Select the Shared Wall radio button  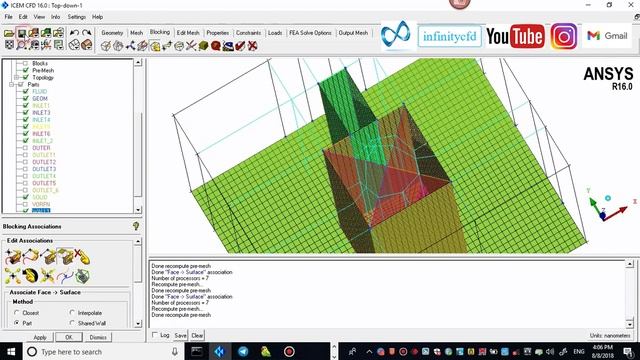coord(72,323)
